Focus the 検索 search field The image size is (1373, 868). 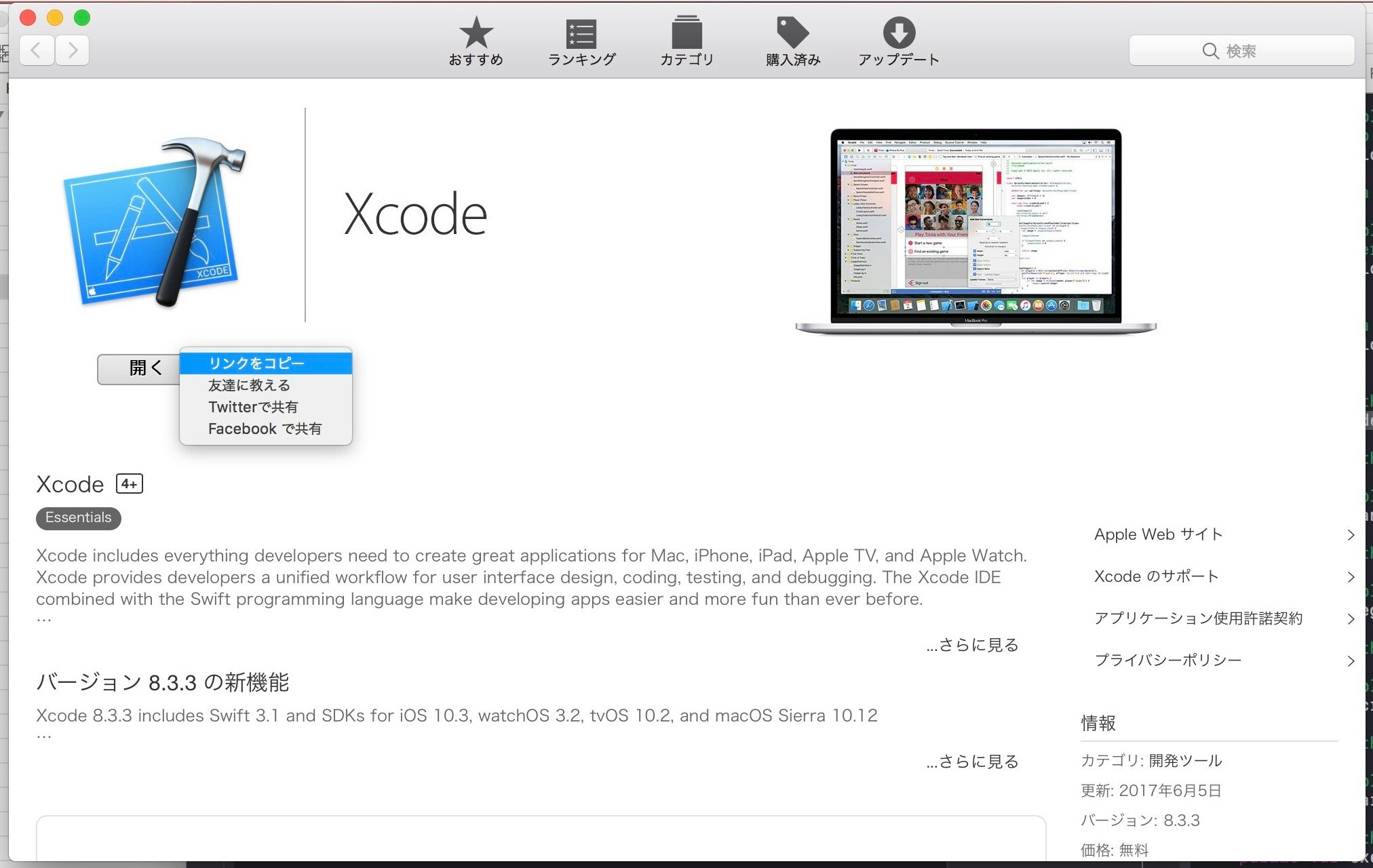(1241, 51)
